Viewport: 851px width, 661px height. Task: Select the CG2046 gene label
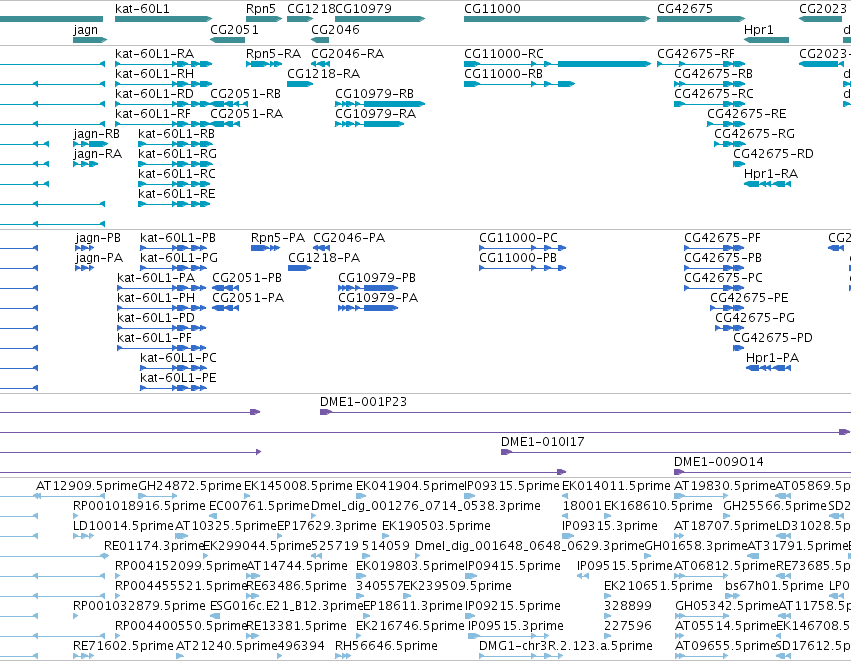[x=335, y=30]
